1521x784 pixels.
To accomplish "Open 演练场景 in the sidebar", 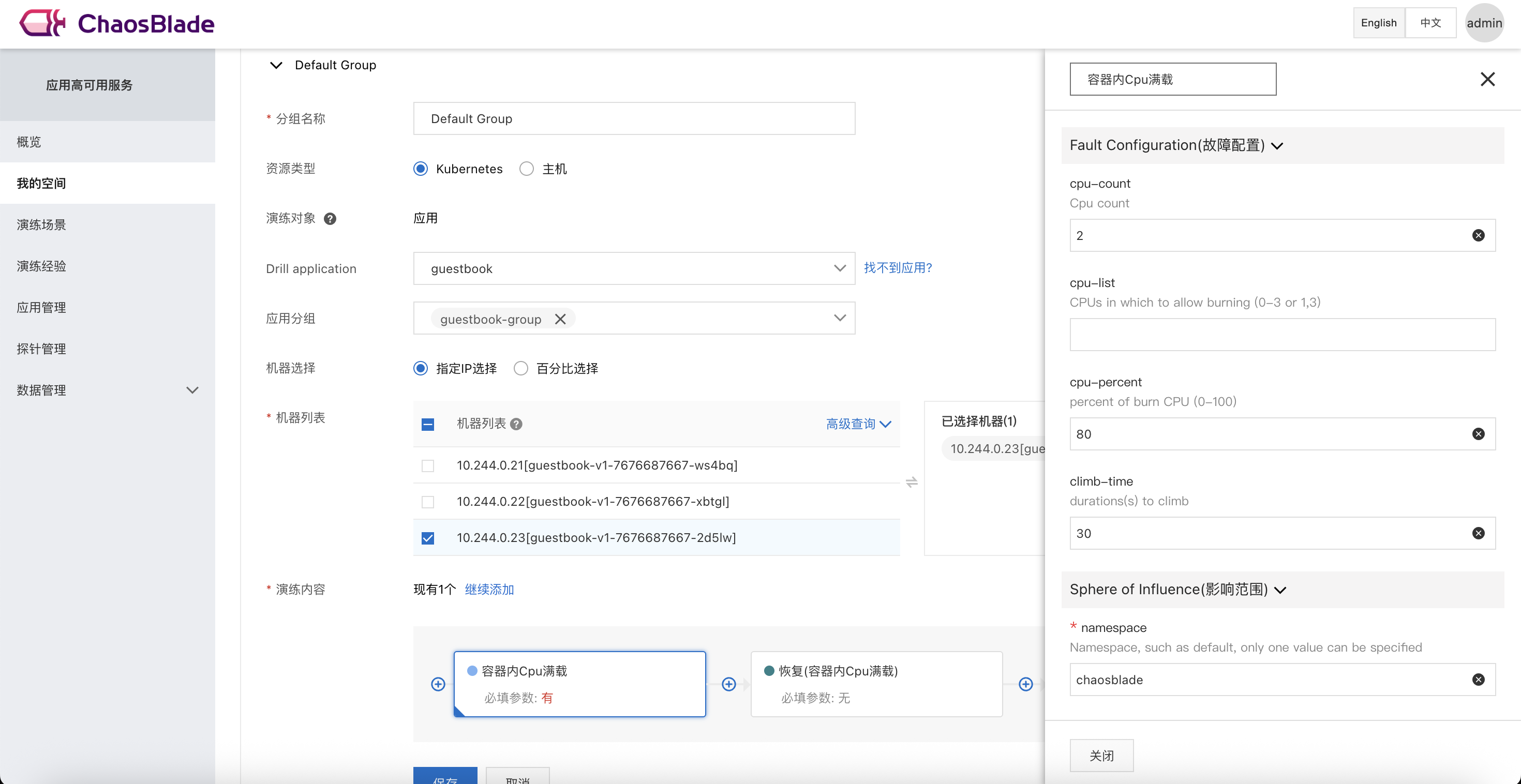I will pos(41,224).
